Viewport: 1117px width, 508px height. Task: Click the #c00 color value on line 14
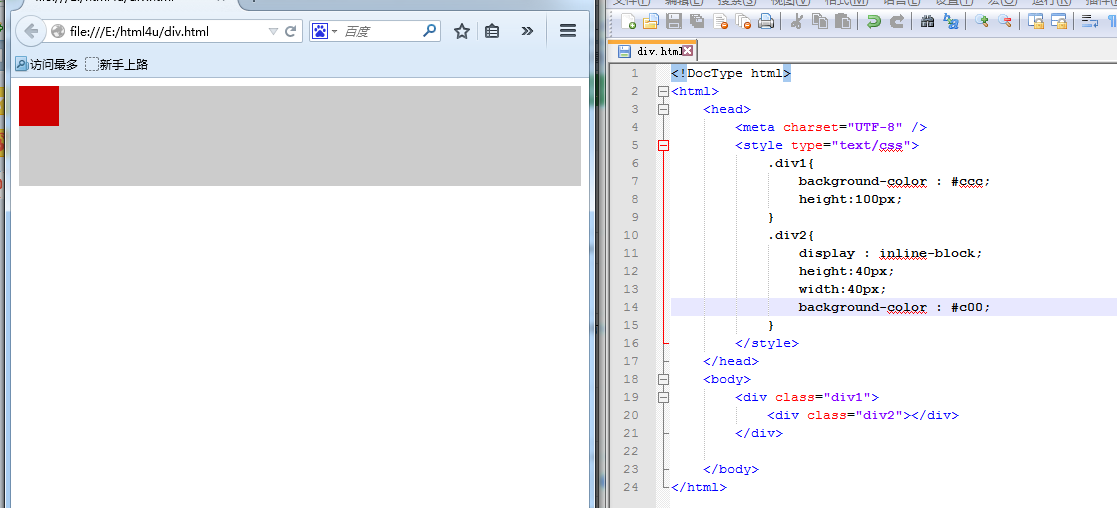coord(967,307)
